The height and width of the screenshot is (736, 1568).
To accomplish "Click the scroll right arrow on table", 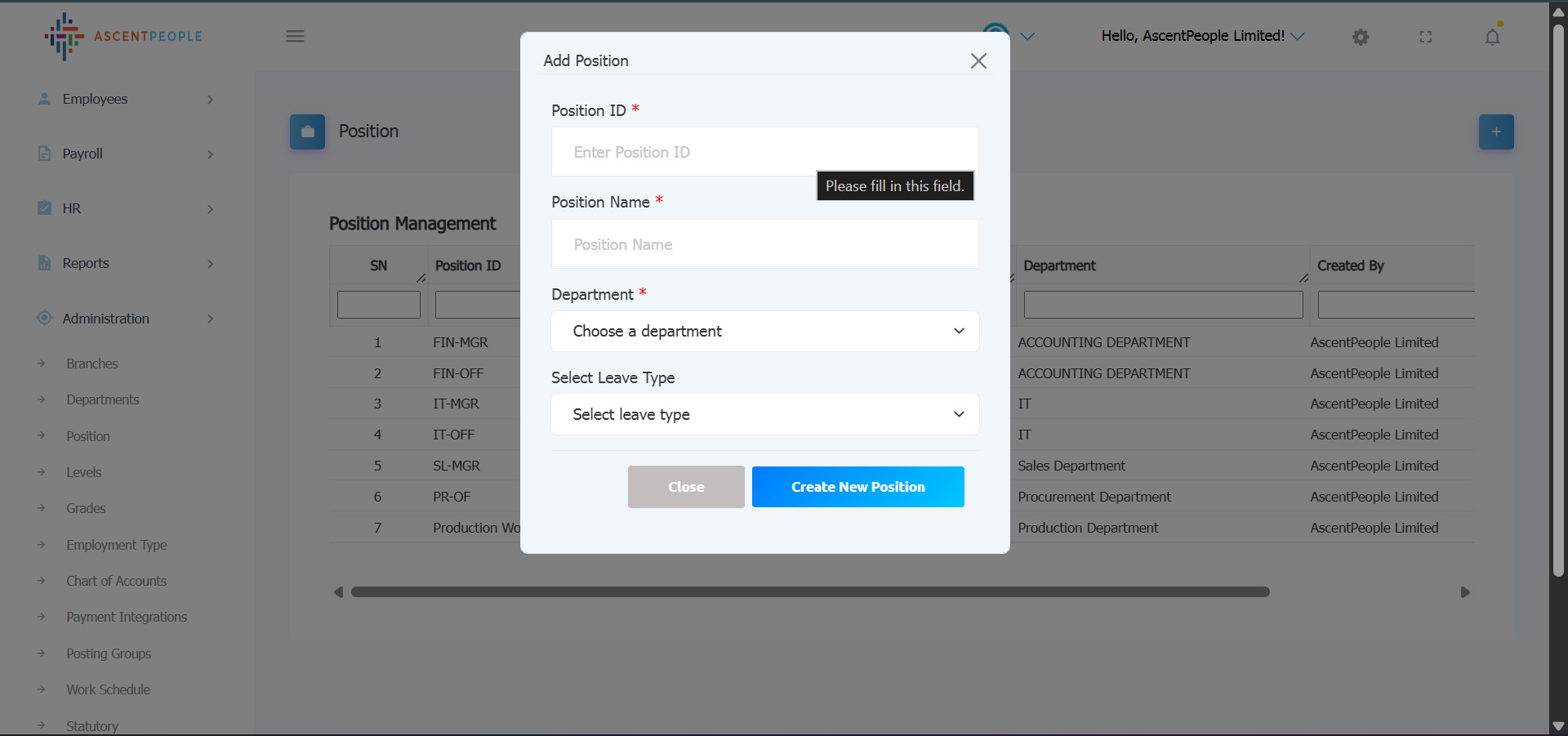I will [1465, 592].
